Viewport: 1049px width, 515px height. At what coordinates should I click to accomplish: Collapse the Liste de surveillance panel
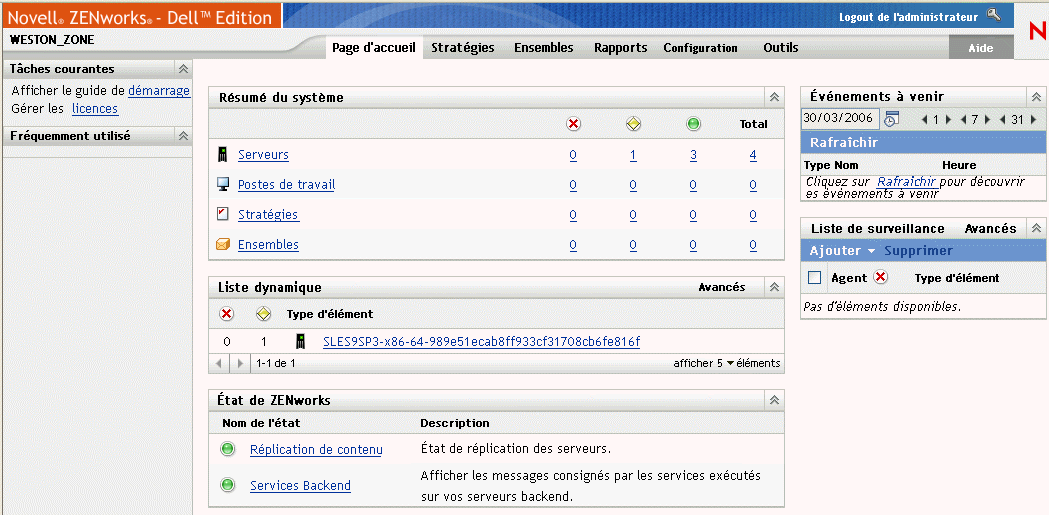pos(1036,229)
